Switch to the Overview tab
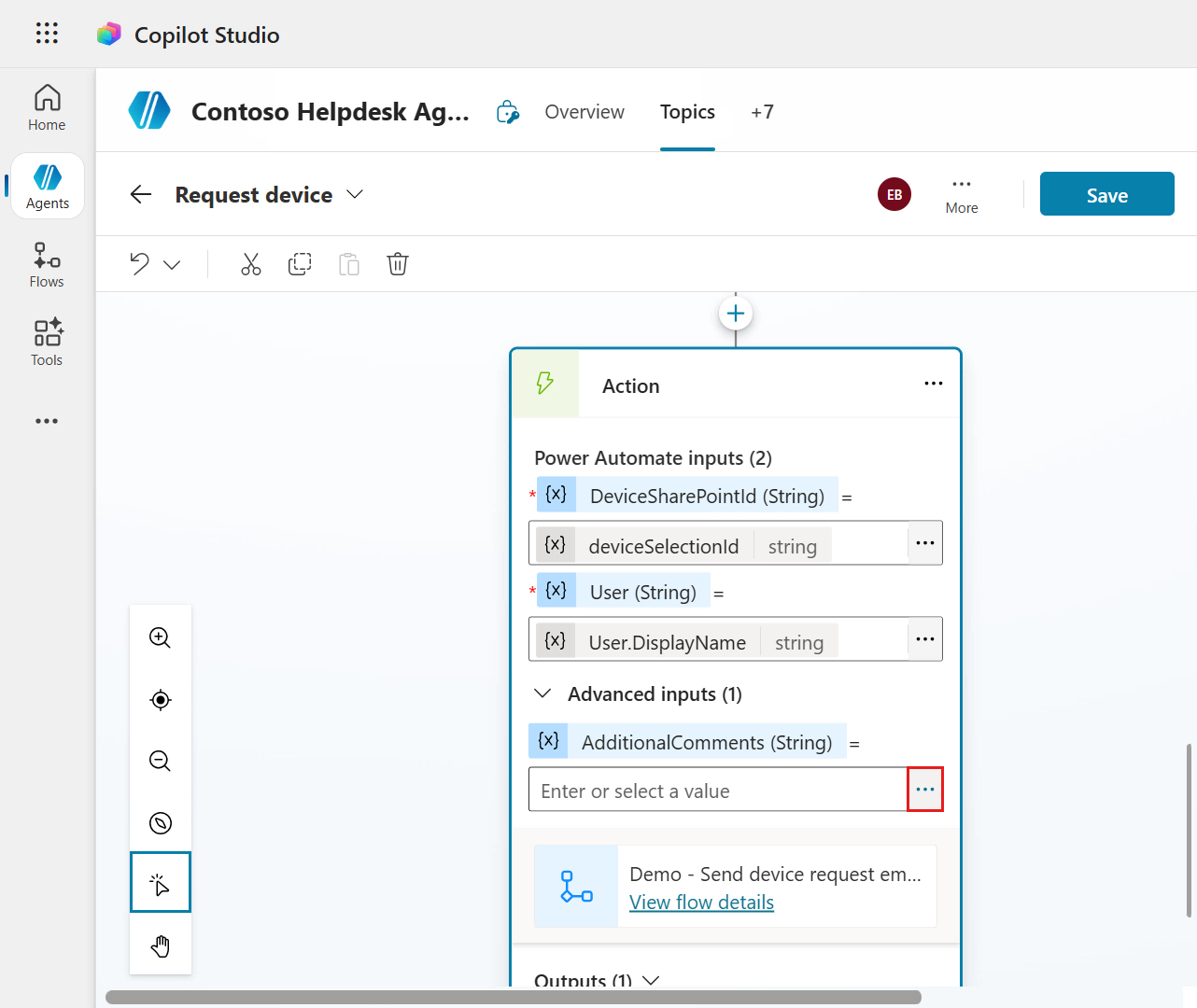The height and width of the screenshot is (1008, 1197). 584,112
